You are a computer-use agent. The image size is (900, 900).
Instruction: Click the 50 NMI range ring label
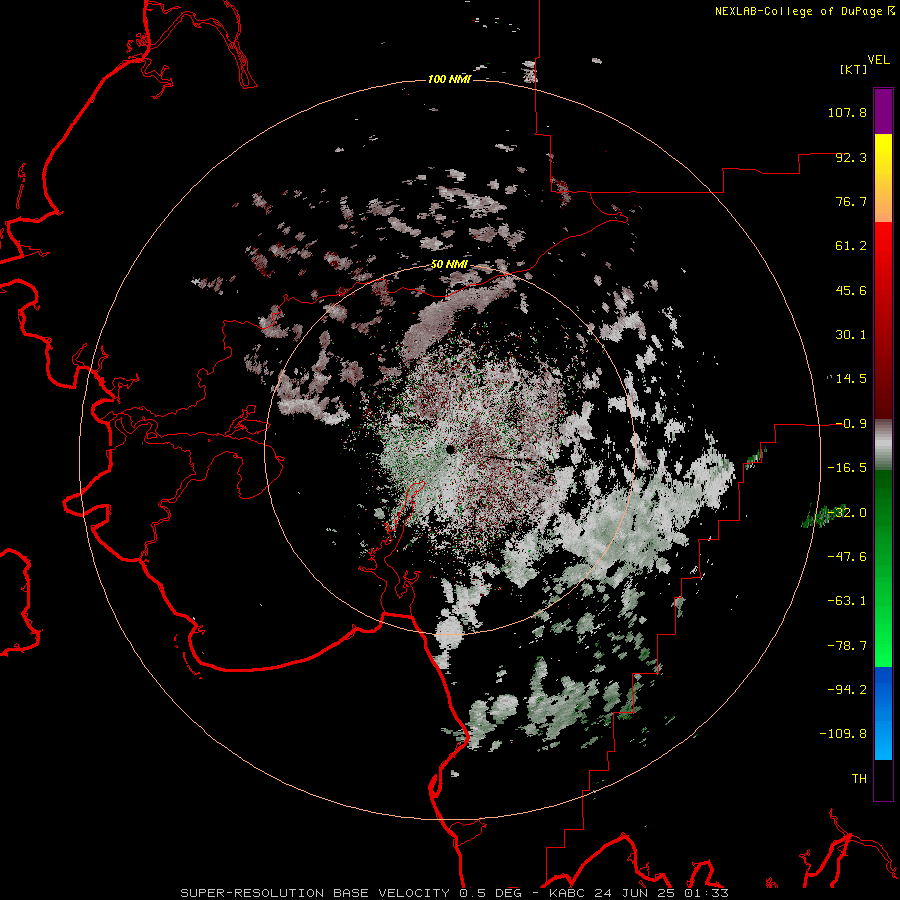(449, 265)
